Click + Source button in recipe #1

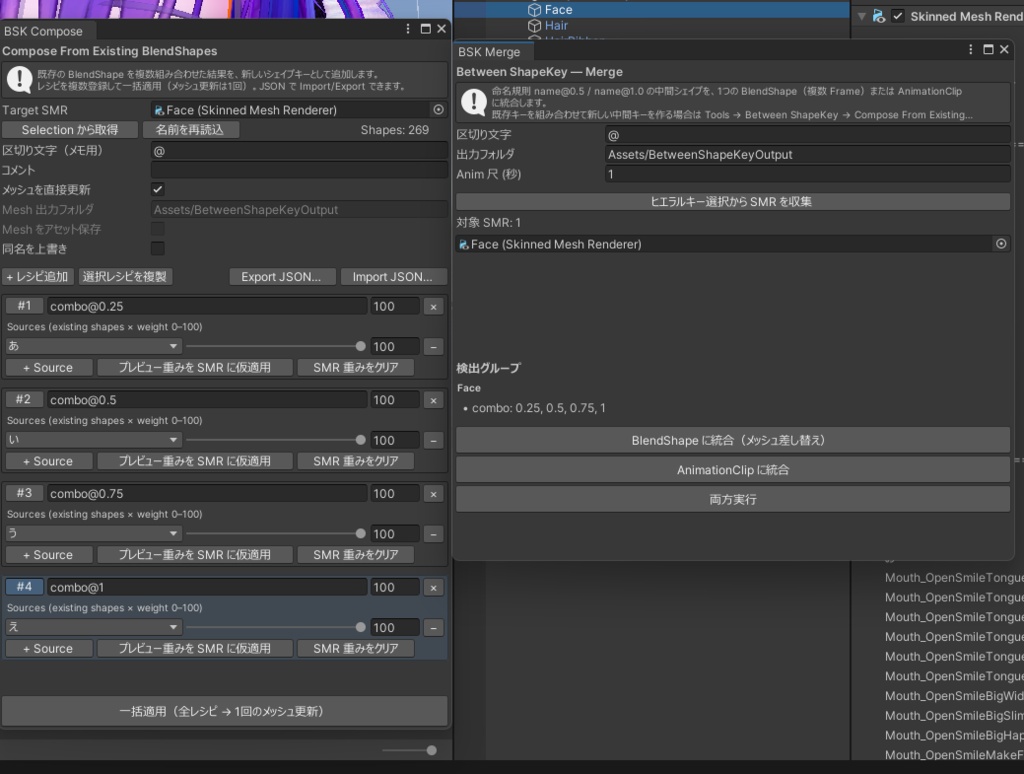tap(48, 368)
